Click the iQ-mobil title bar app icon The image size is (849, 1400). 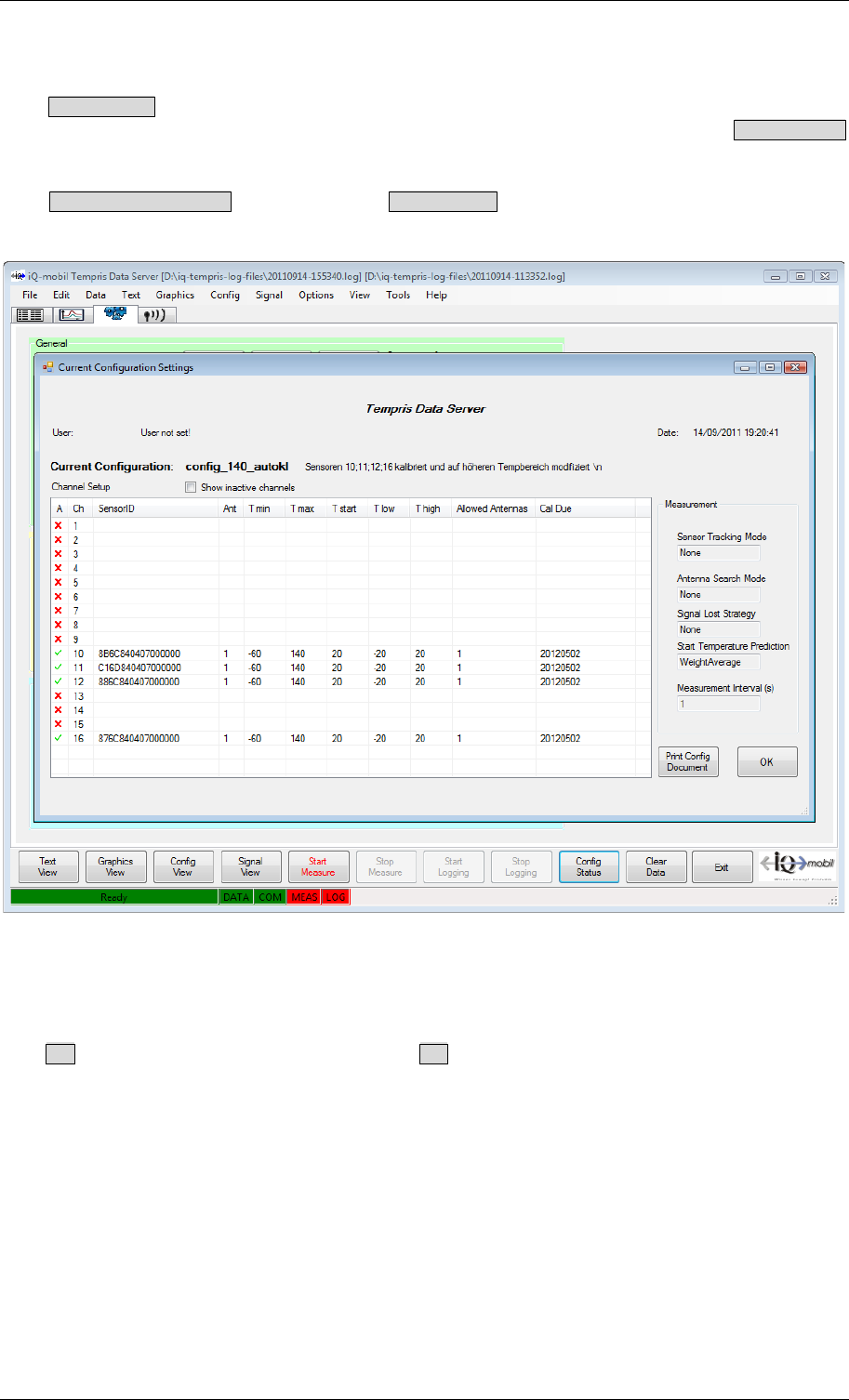(16, 276)
